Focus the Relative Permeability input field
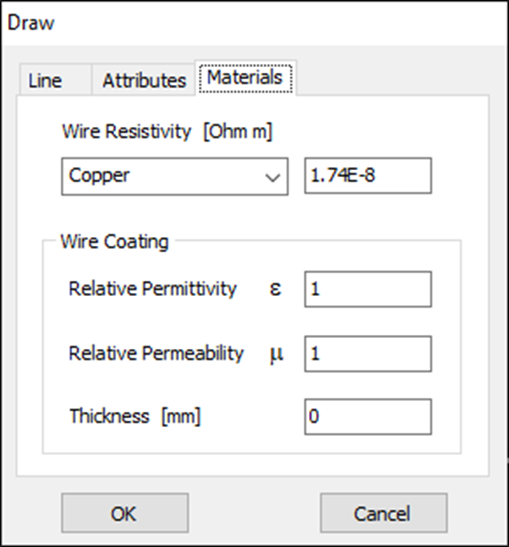Image resolution: width=509 pixels, height=547 pixels. [368, 354]
